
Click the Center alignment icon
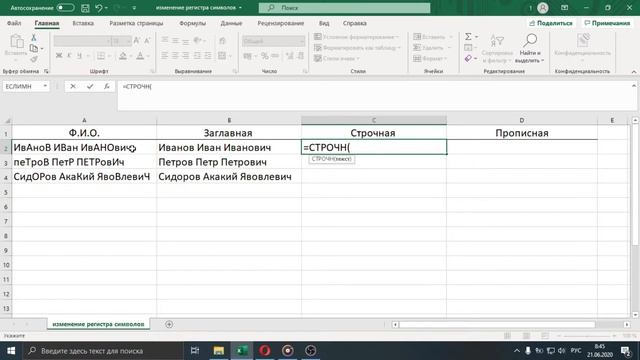tap(175, 56)
